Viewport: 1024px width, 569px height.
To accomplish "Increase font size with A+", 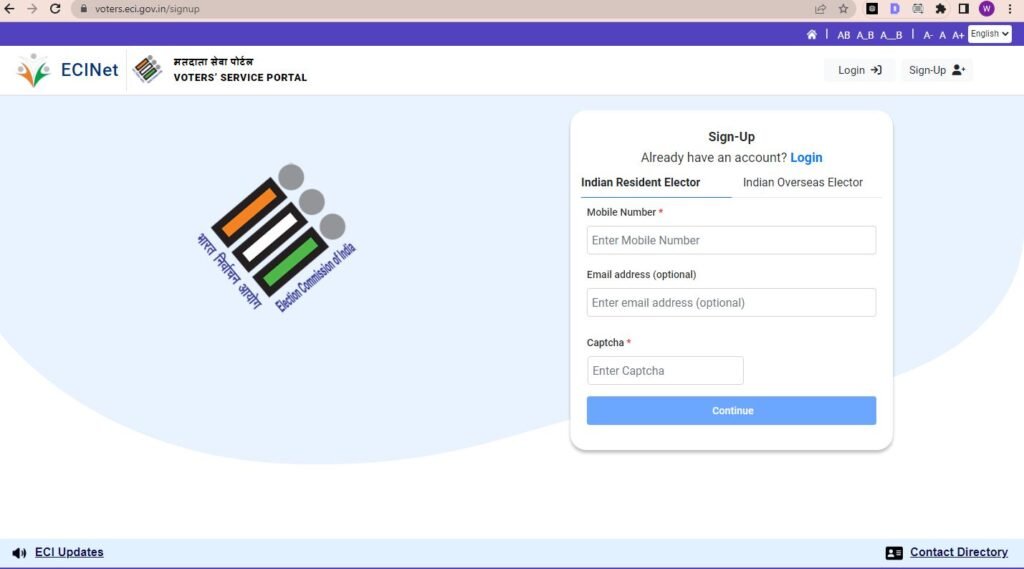I will (x=958, y=35).
